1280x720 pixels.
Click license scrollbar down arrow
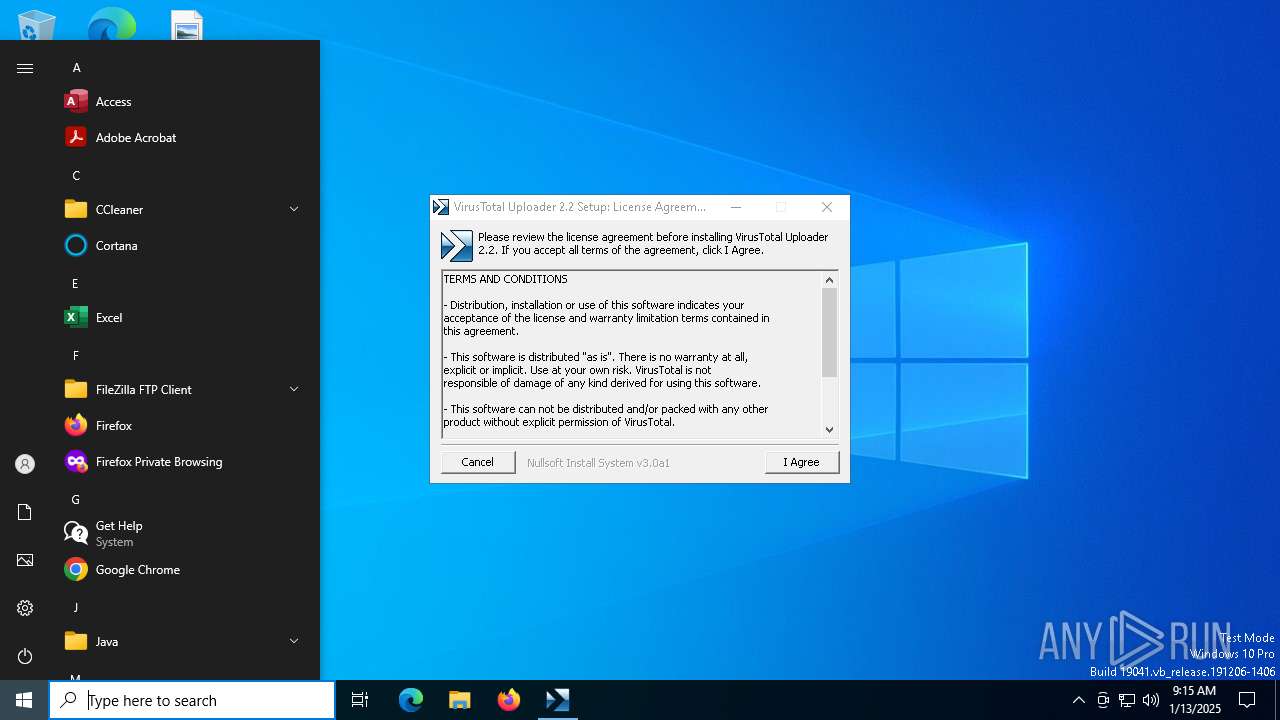click(x=829, y=429)
